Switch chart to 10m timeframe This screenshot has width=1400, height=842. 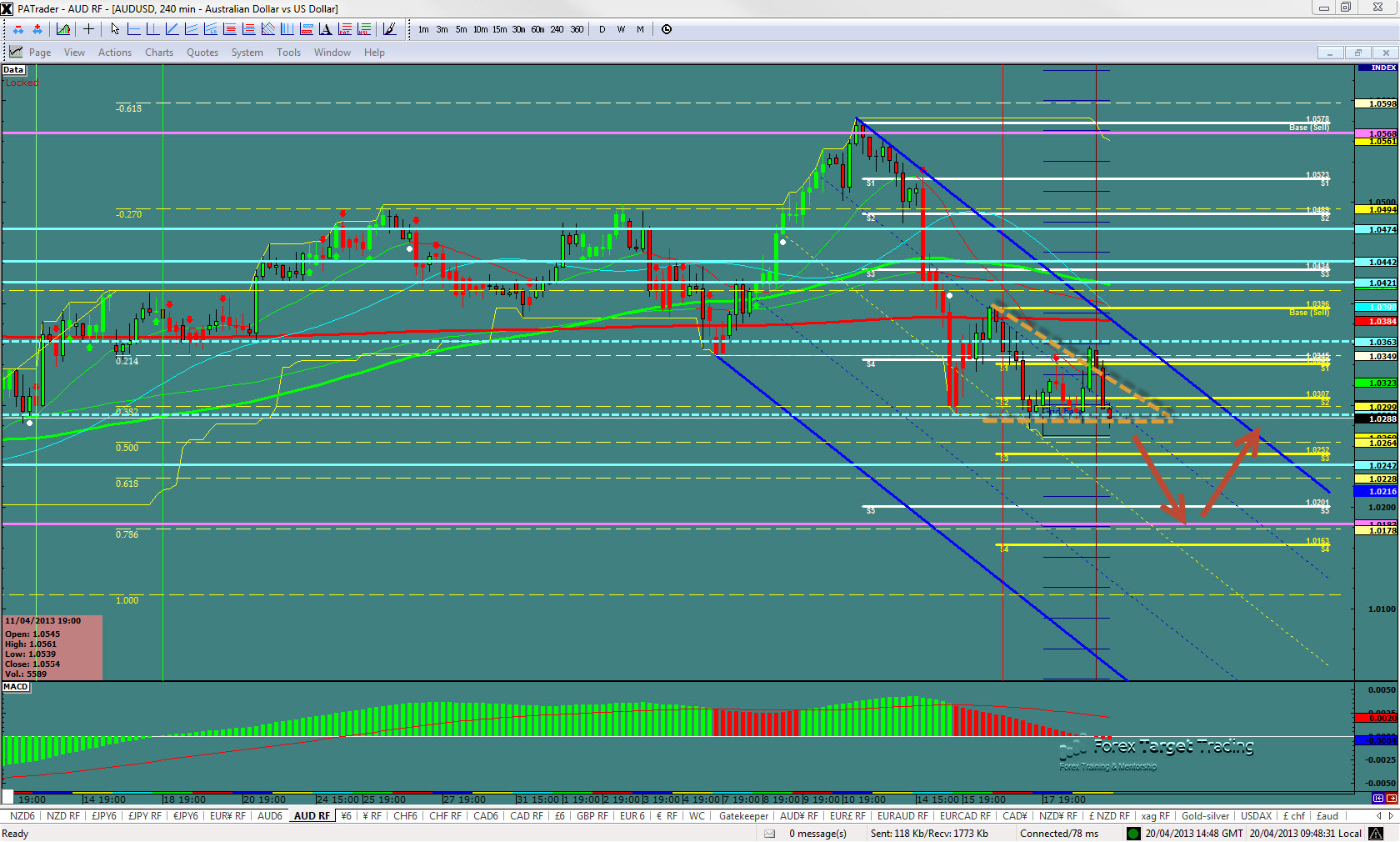480,29
